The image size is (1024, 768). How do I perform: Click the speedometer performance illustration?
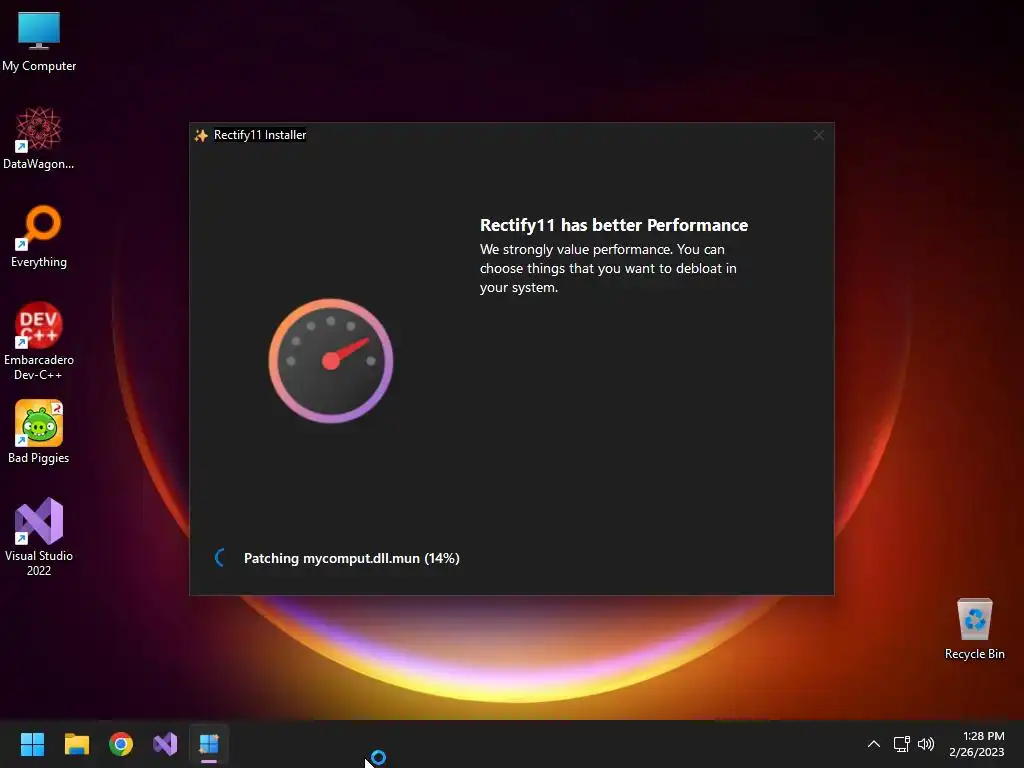pyautogui.click(x=331, y=360)
